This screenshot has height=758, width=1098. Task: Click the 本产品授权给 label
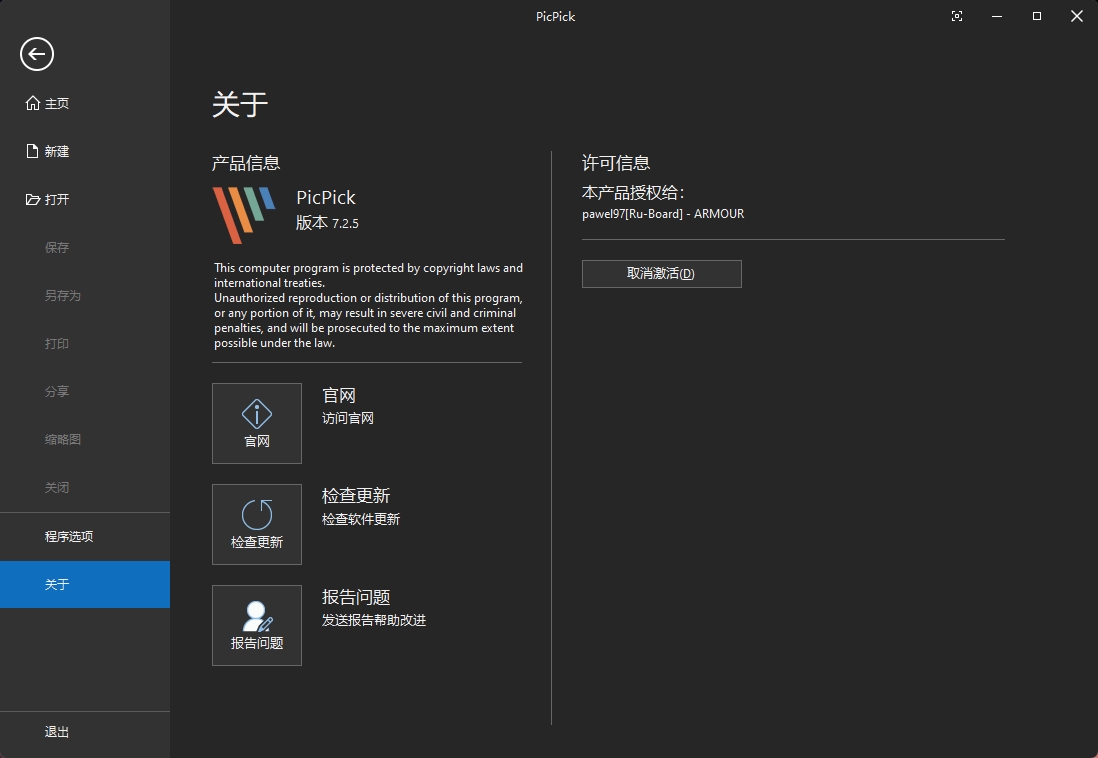coord(633,193)
